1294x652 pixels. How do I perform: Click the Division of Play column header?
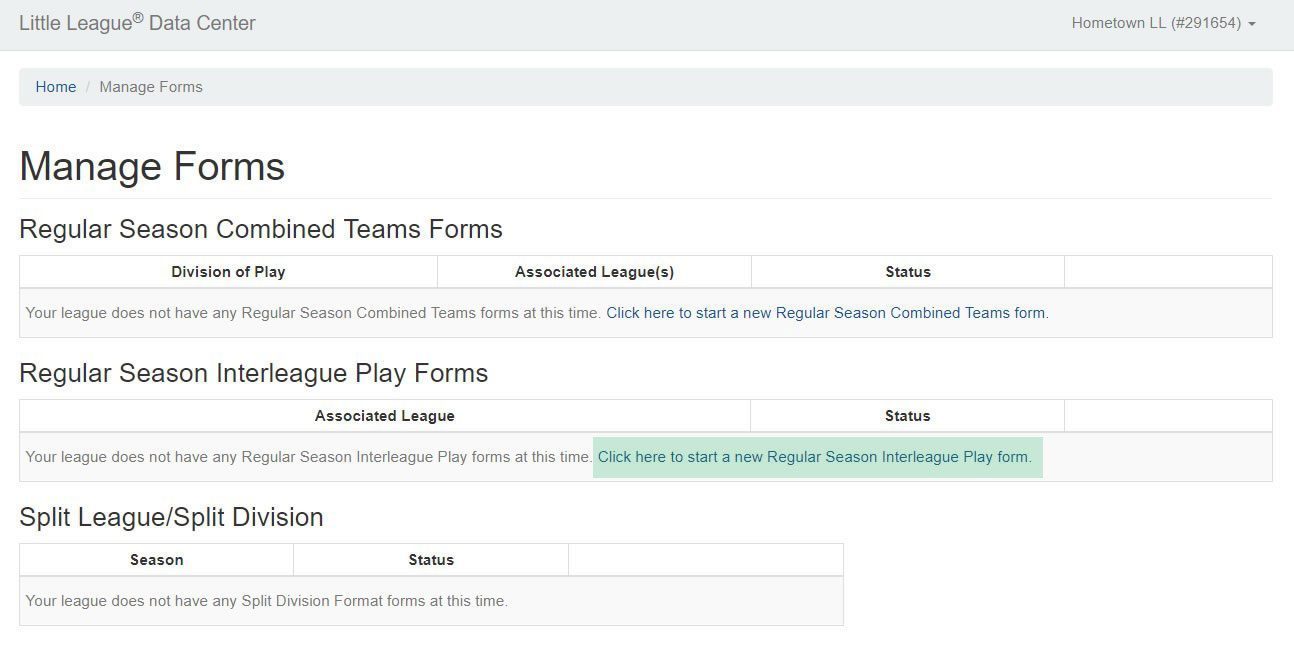click(x=228, y=272)
